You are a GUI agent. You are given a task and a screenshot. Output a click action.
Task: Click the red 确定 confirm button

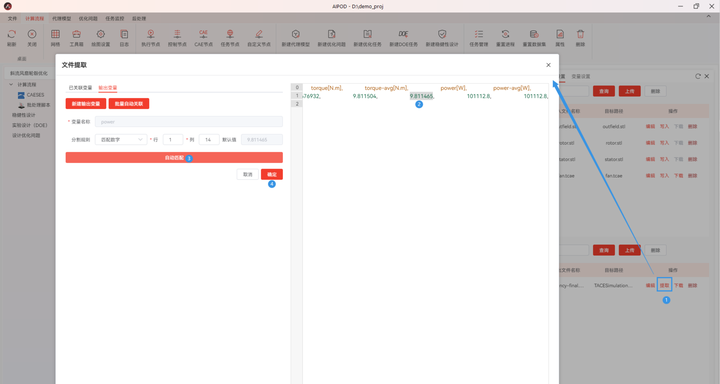pos(272,175)
